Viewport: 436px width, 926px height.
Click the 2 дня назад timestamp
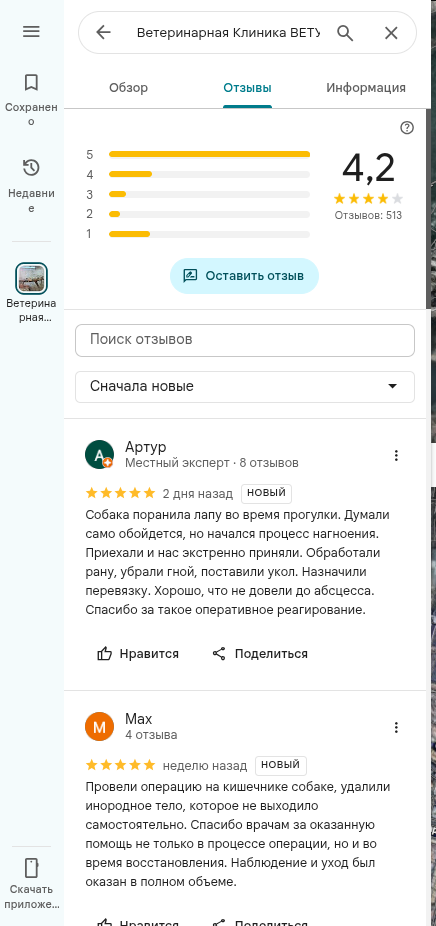tap(198, 494)
